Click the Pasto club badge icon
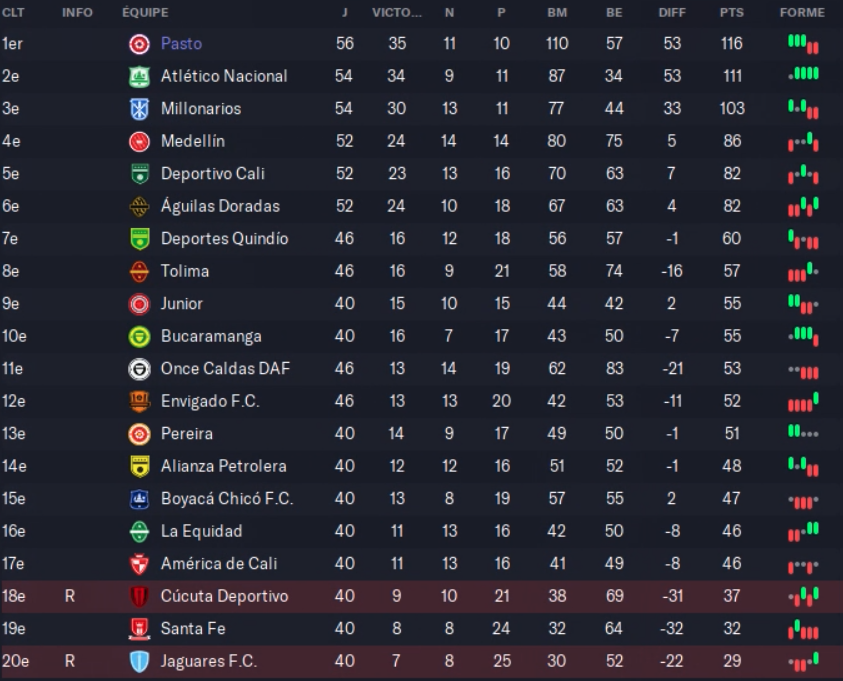 139,44
